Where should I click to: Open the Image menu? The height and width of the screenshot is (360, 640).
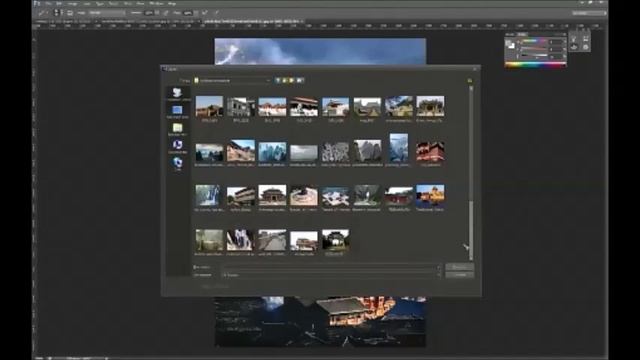[x=73, y=3]
